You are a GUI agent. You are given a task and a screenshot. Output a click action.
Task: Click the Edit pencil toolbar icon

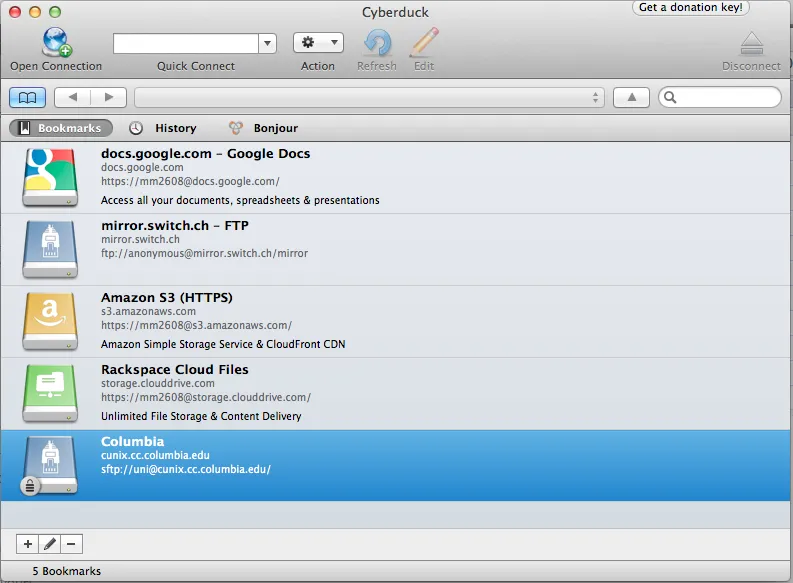click(x=424, y=42)
